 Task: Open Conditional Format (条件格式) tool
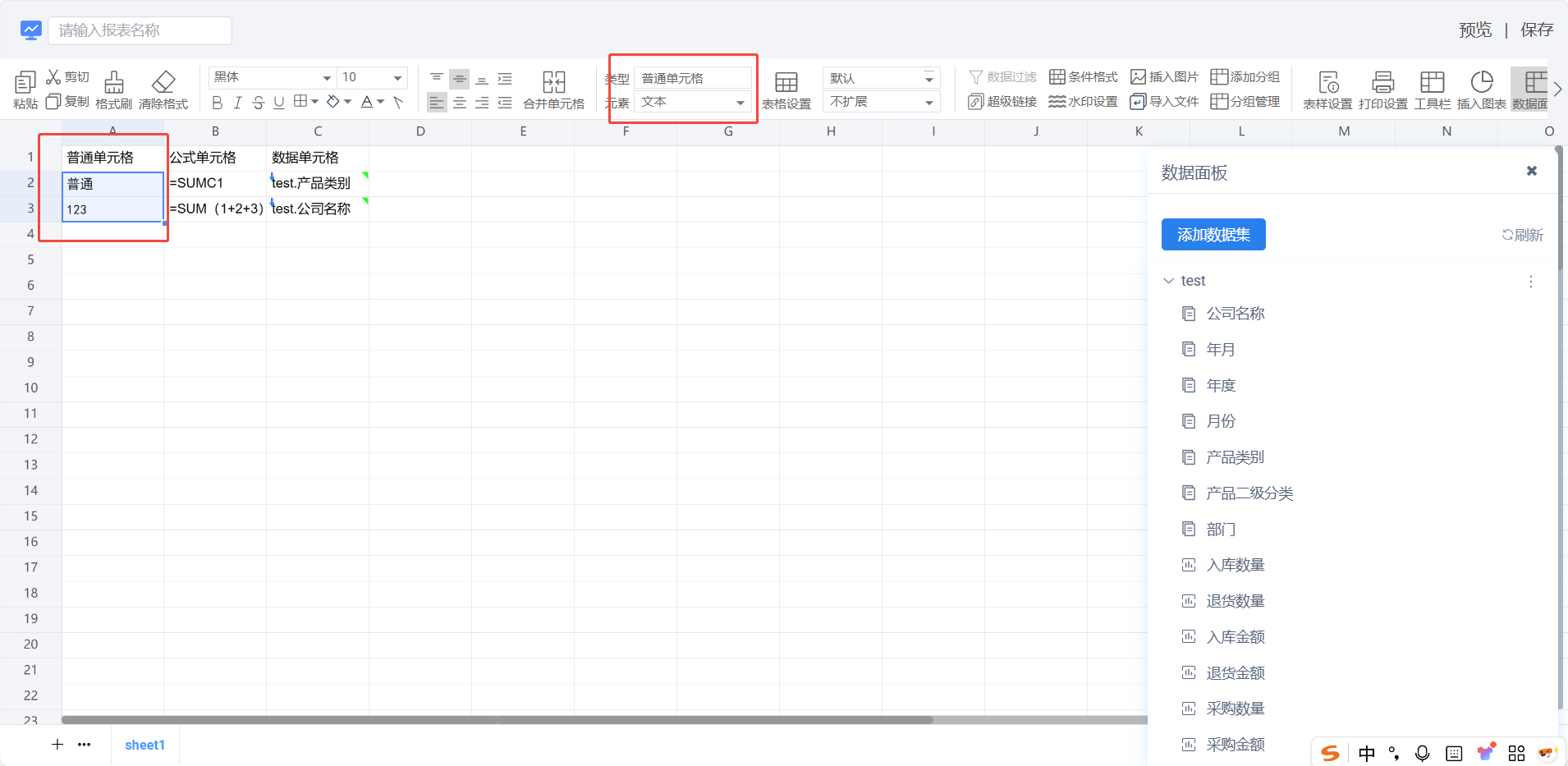(x=1057, y=77)
